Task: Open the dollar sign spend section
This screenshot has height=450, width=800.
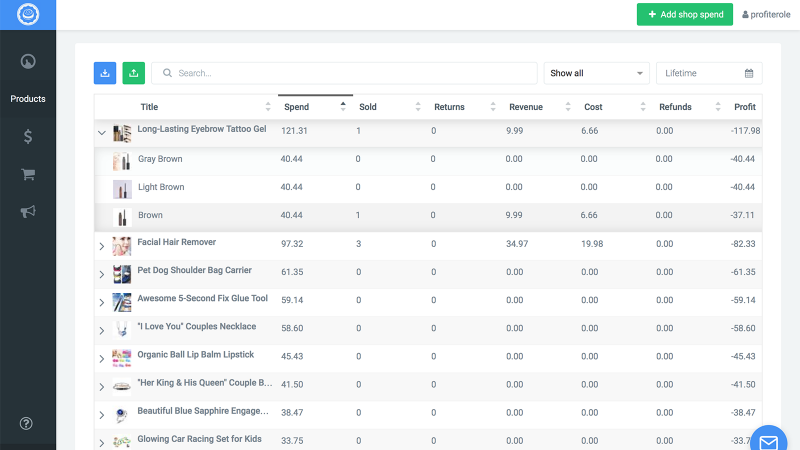Action: [28, 136]
